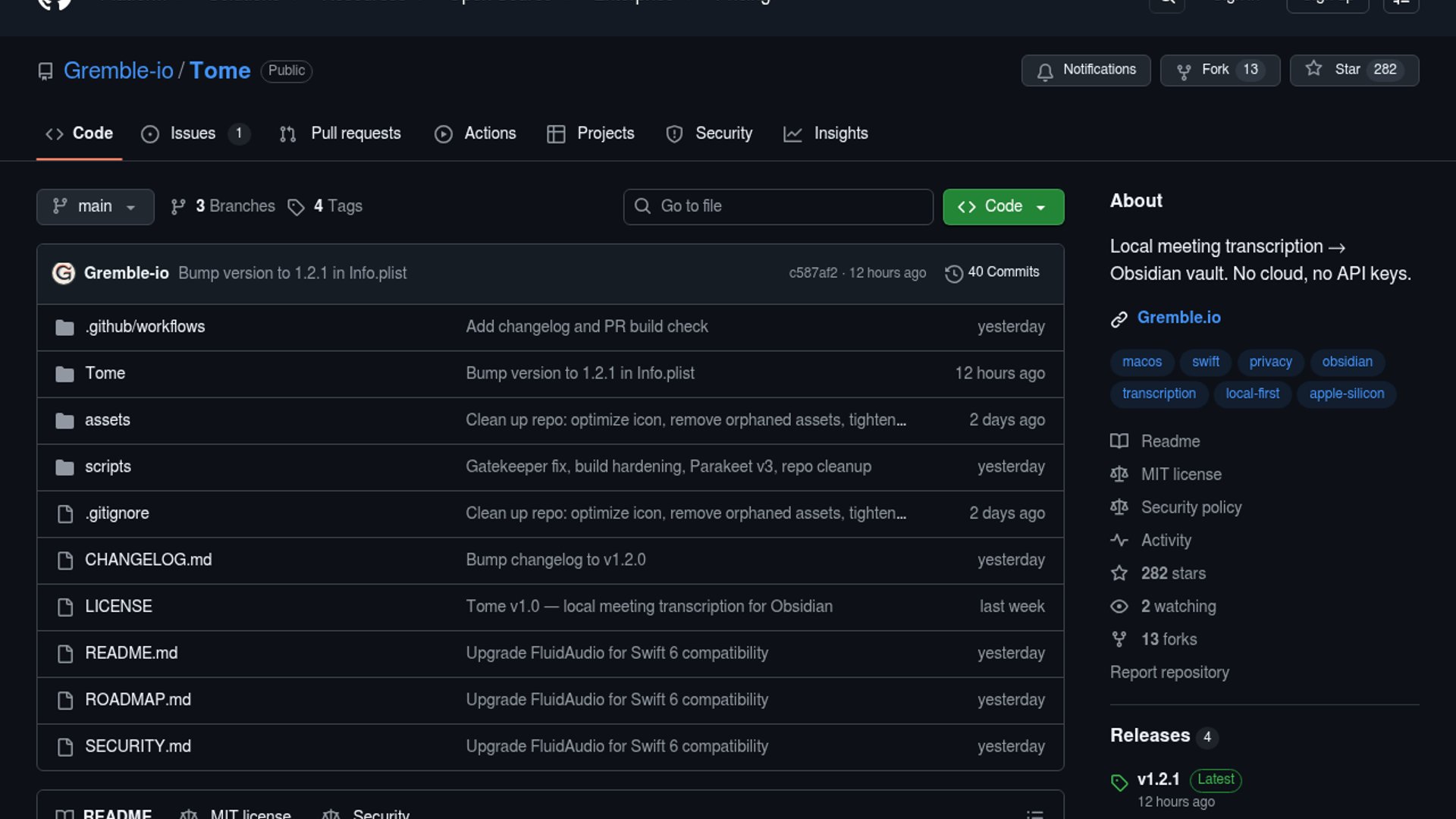1456x819 pixels.
Task: Click the Star repository icon
Action: (x=1313, y=69)
